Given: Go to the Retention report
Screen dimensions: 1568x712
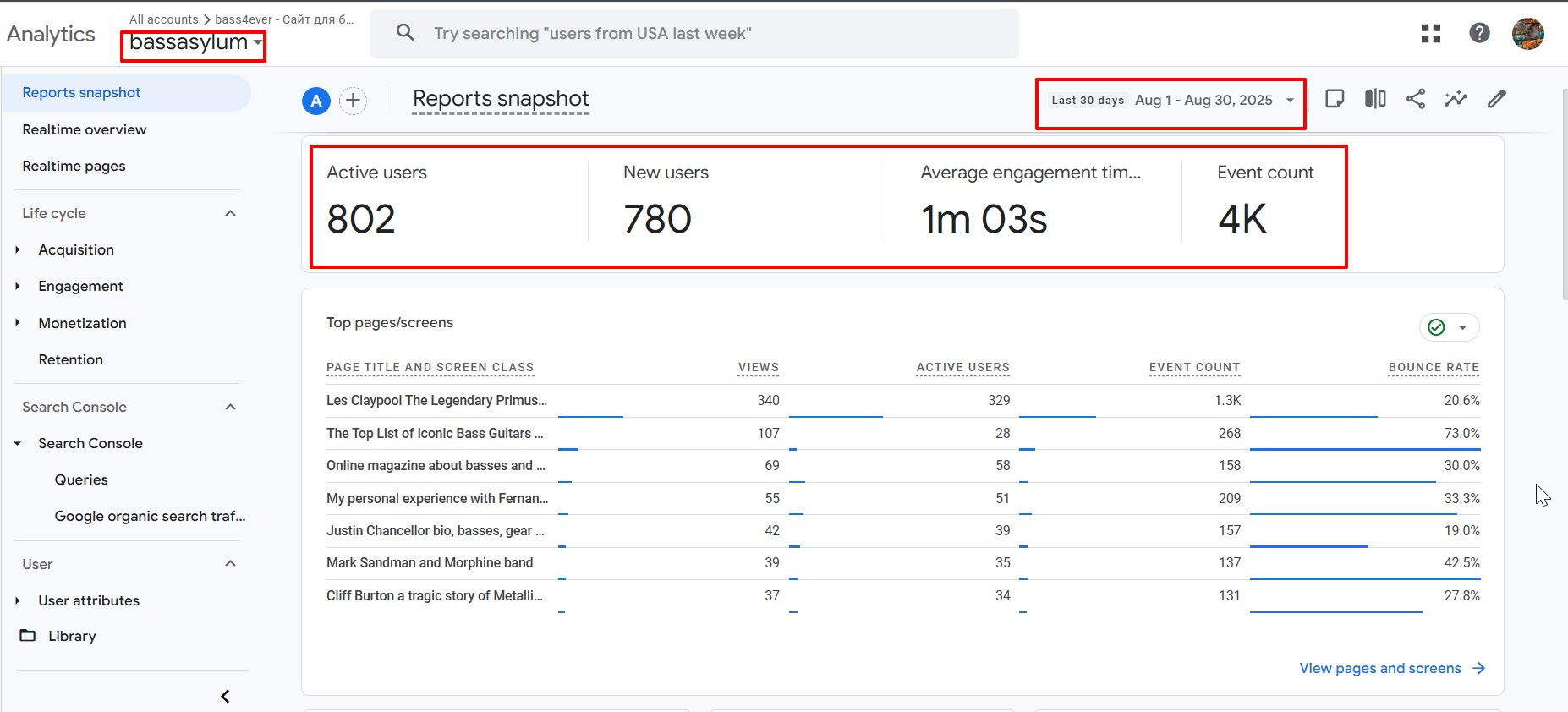Looking at the screenshot, I should click(71, 359).
